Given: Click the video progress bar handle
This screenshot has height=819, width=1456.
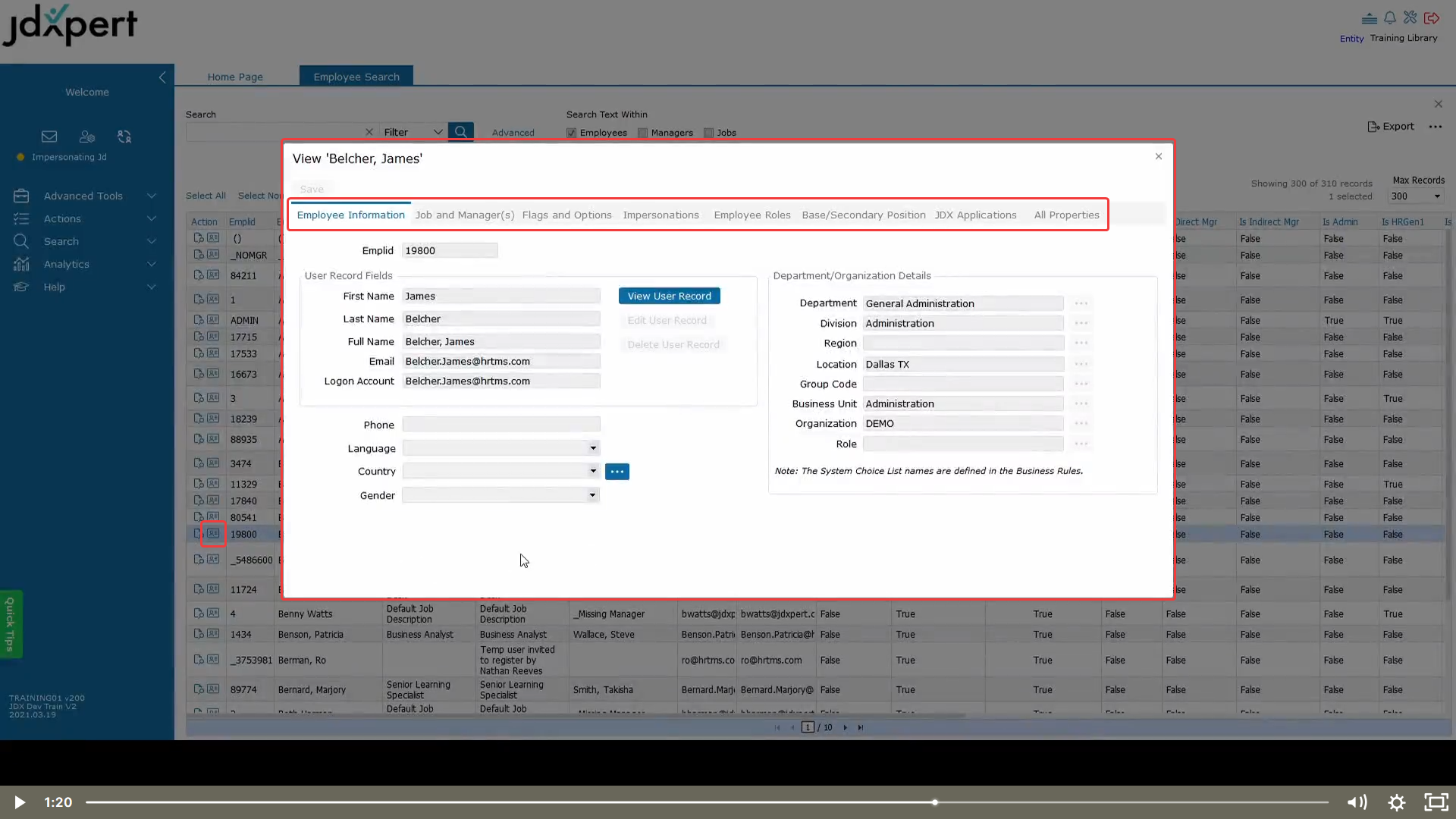Looking at the screenshot, I should click(935, 802).
